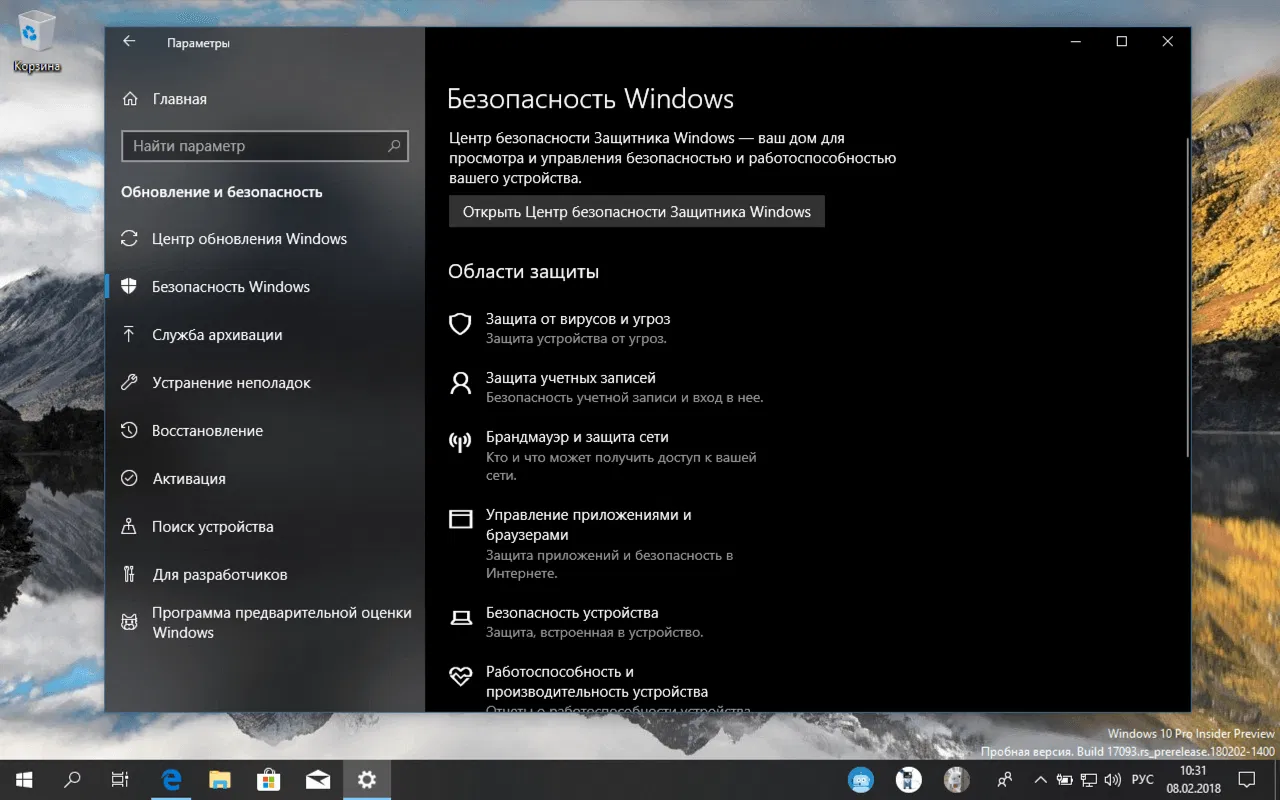Click the backup service arrow icon in sidebar
Screen dimensions: 1280x800
click(131, 334)
